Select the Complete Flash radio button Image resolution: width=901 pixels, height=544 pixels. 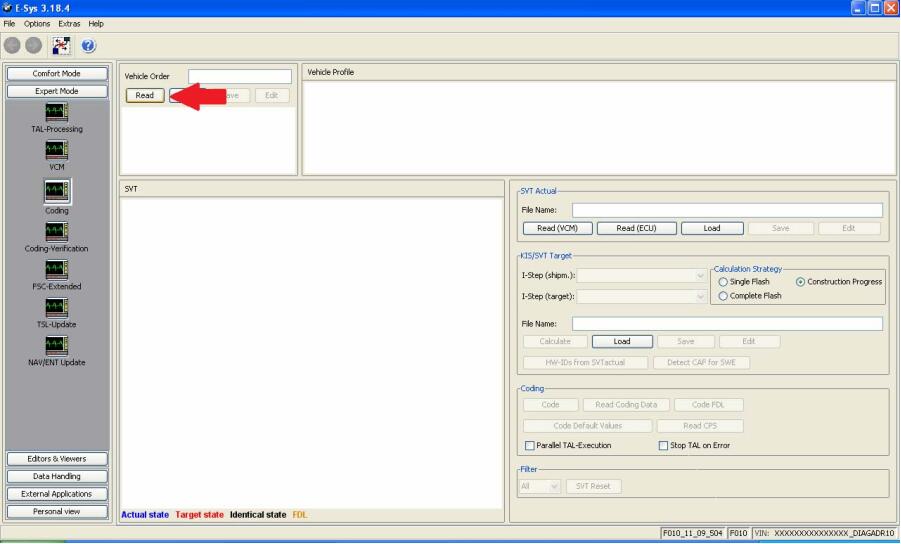pyautogui.click(x=723, y=296)
